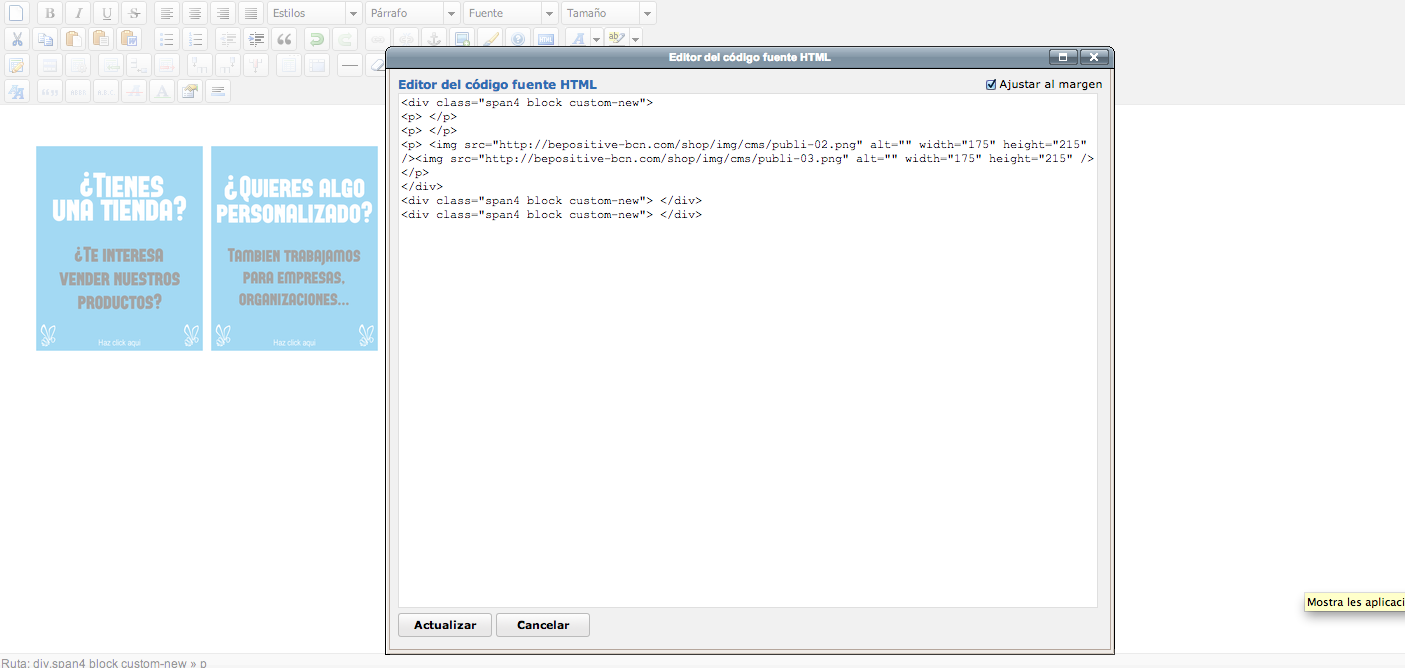
Task: Click the Insertion A icon
Action: pyautogui.click(x=162, y=91)
